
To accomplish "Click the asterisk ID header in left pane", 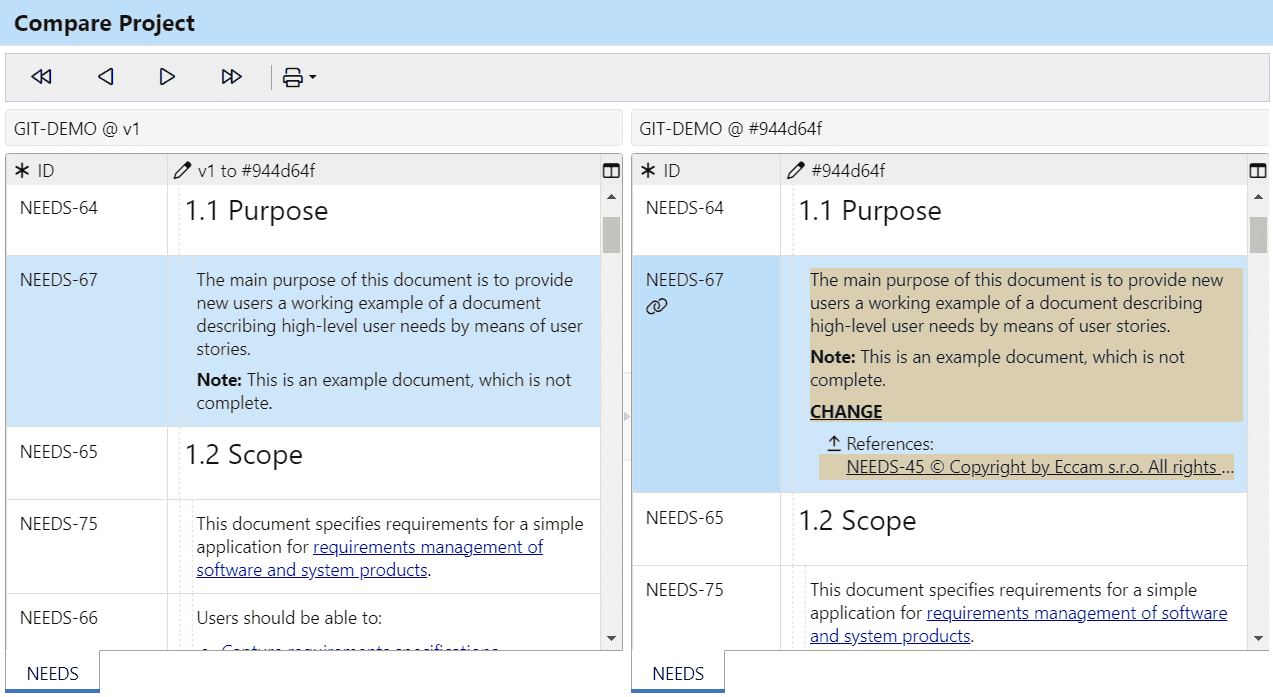I will [x=35, y=171].
